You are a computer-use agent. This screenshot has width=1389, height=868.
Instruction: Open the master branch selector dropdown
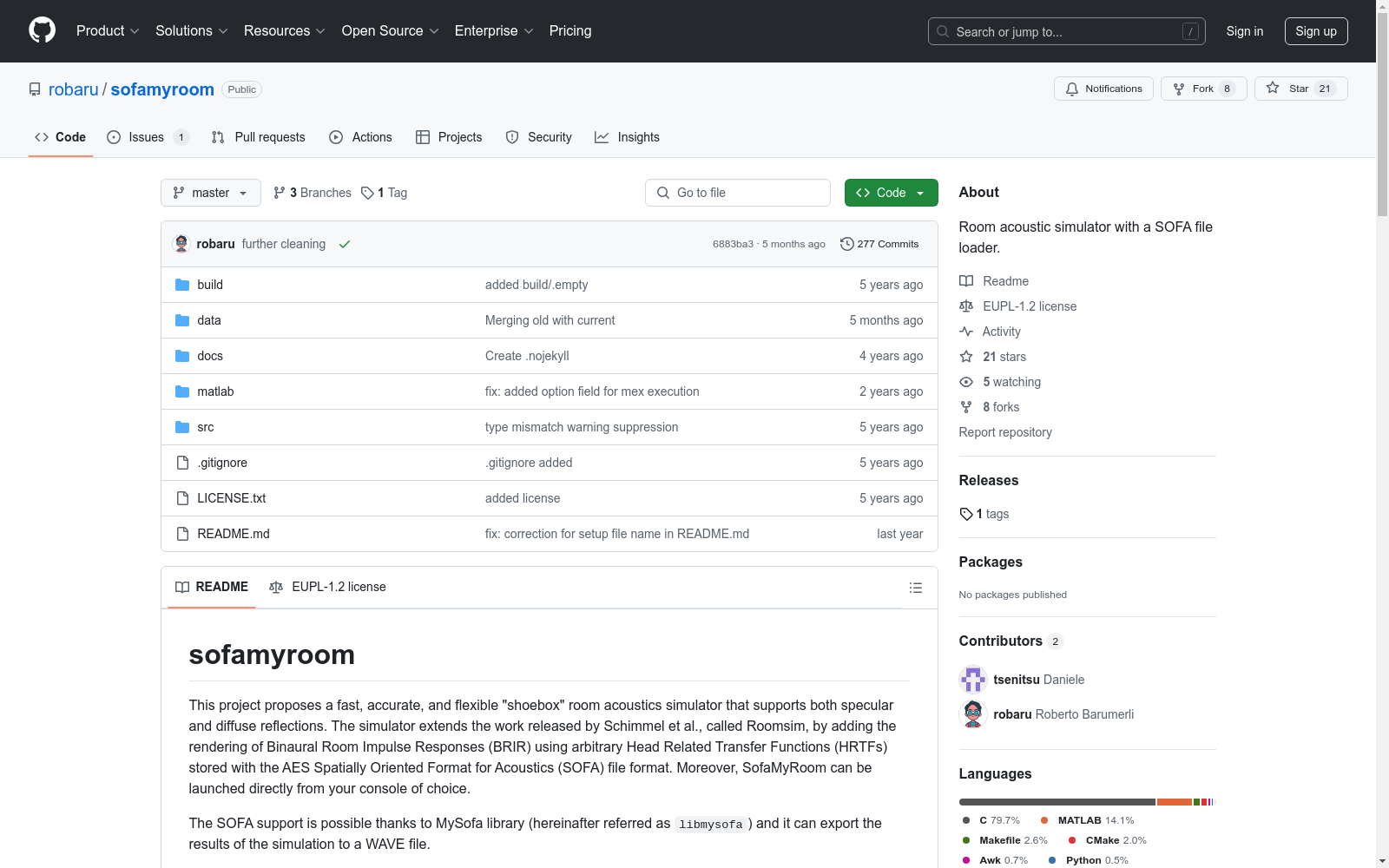(x=211, y=193)
